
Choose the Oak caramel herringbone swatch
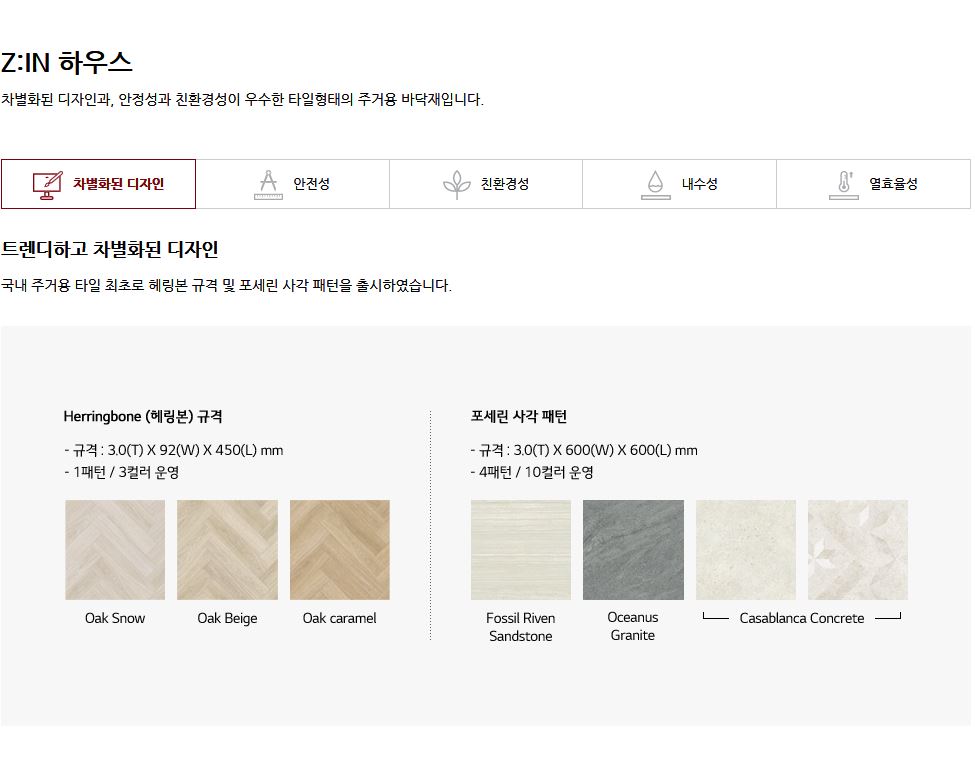tap(340, 549)
